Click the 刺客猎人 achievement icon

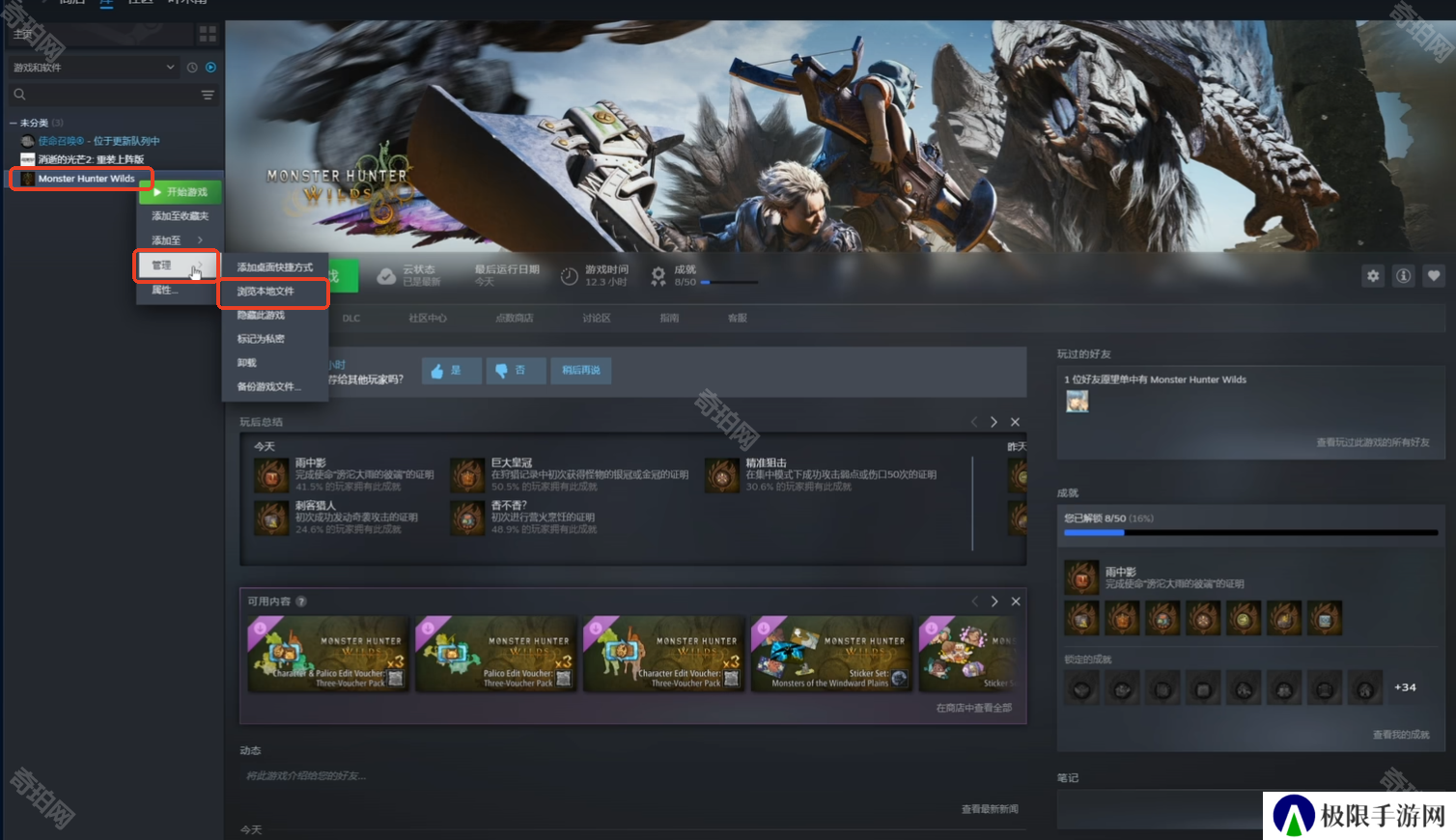[271, 518]
